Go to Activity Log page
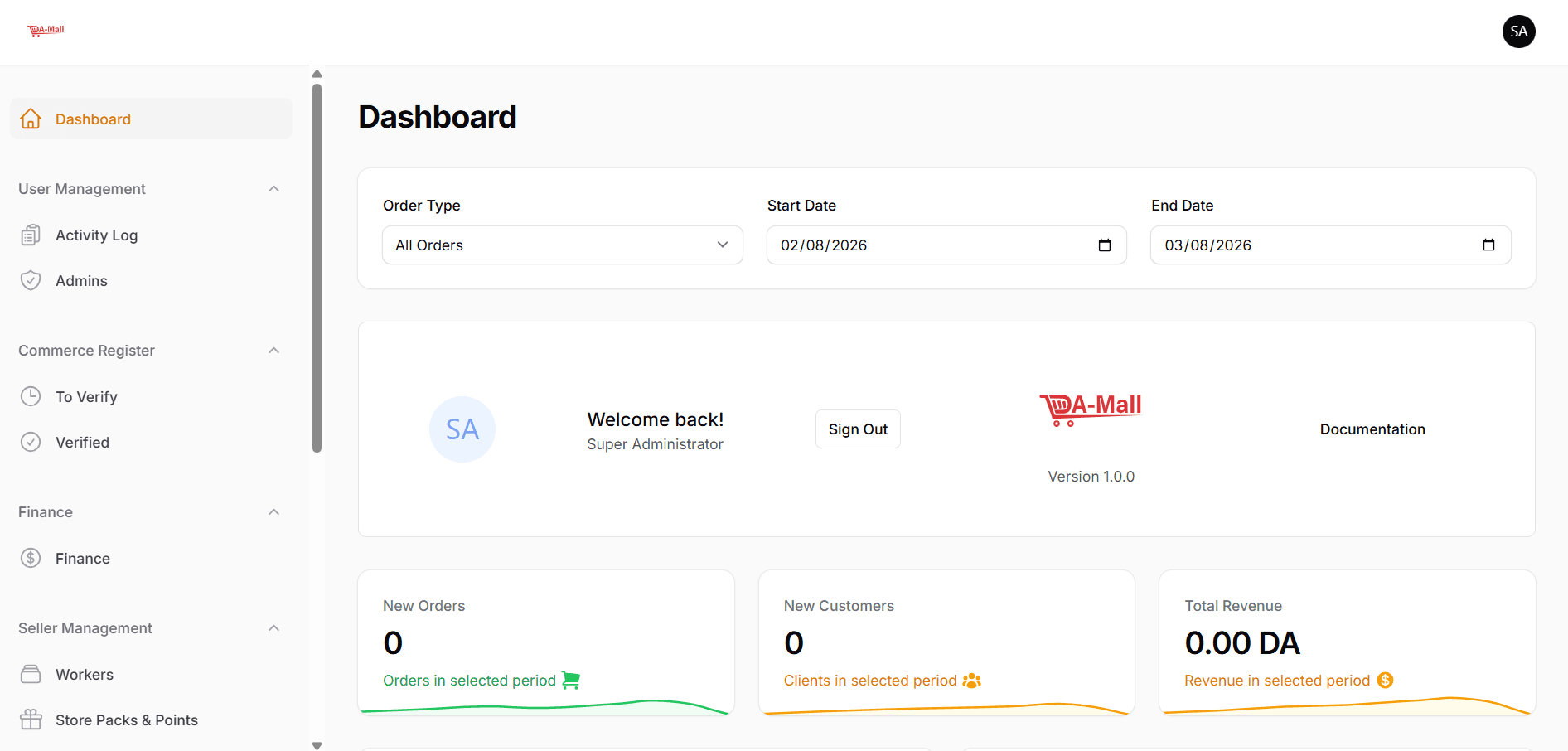 pos(151,235)
